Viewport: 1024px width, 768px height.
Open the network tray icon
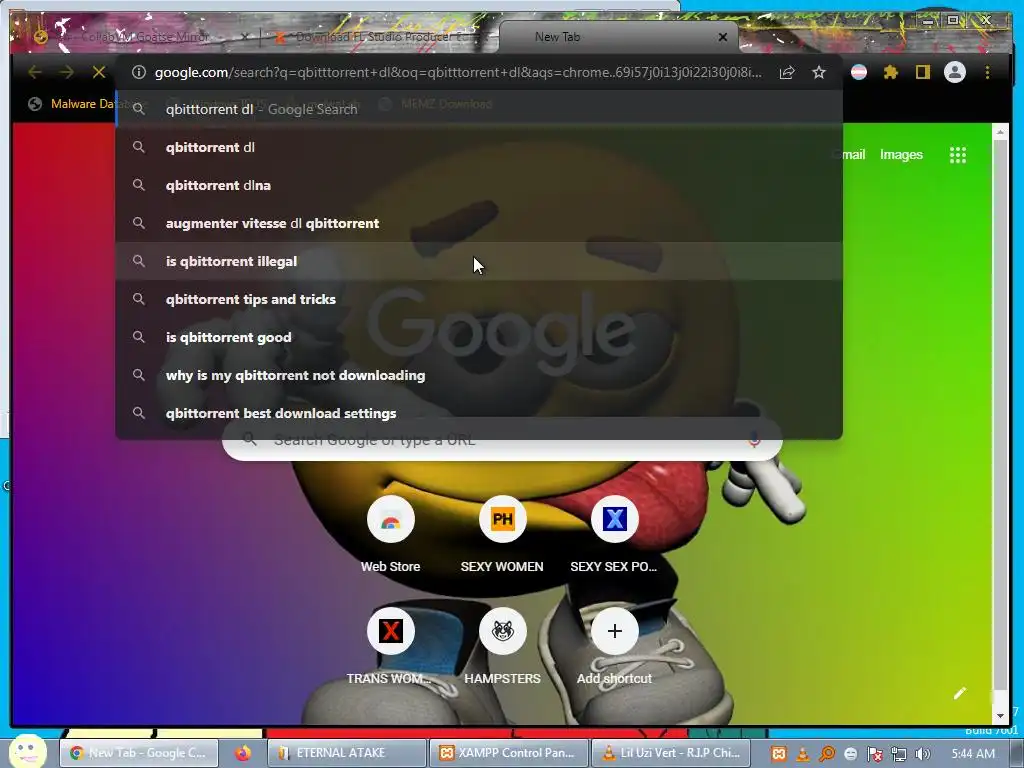pos(899,754)
